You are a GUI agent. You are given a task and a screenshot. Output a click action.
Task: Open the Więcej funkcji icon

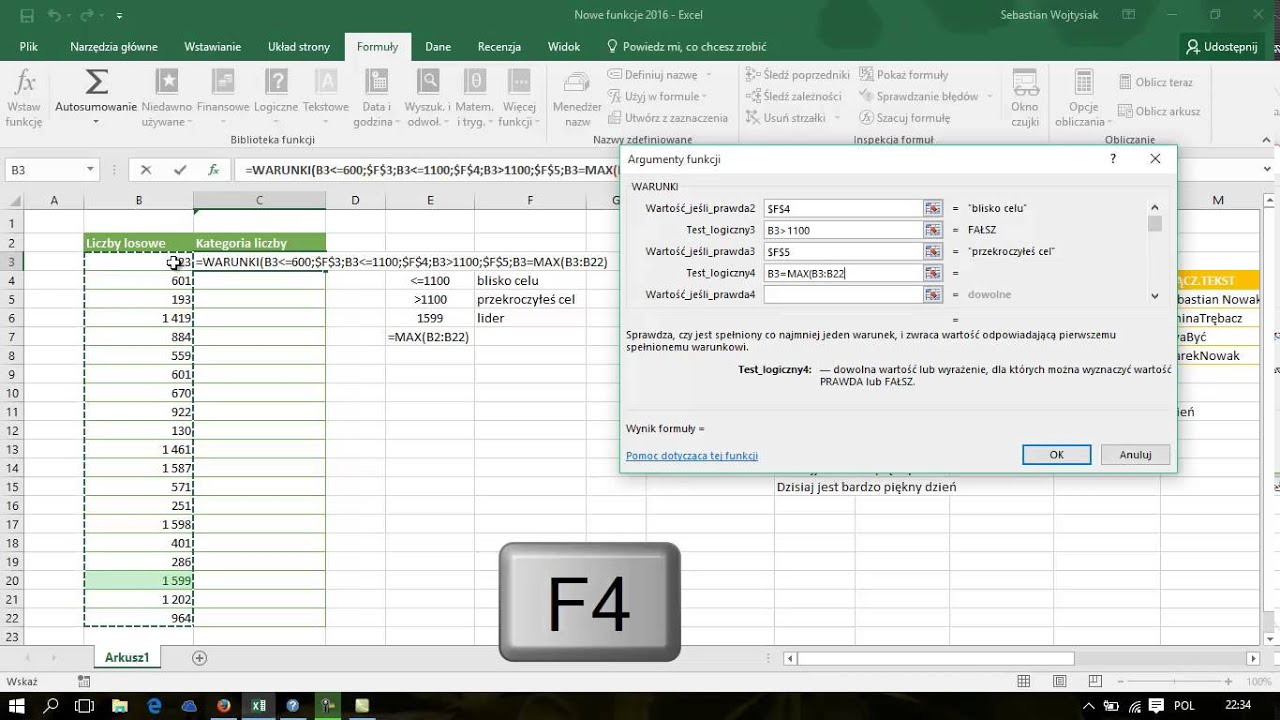click(518, 82)
